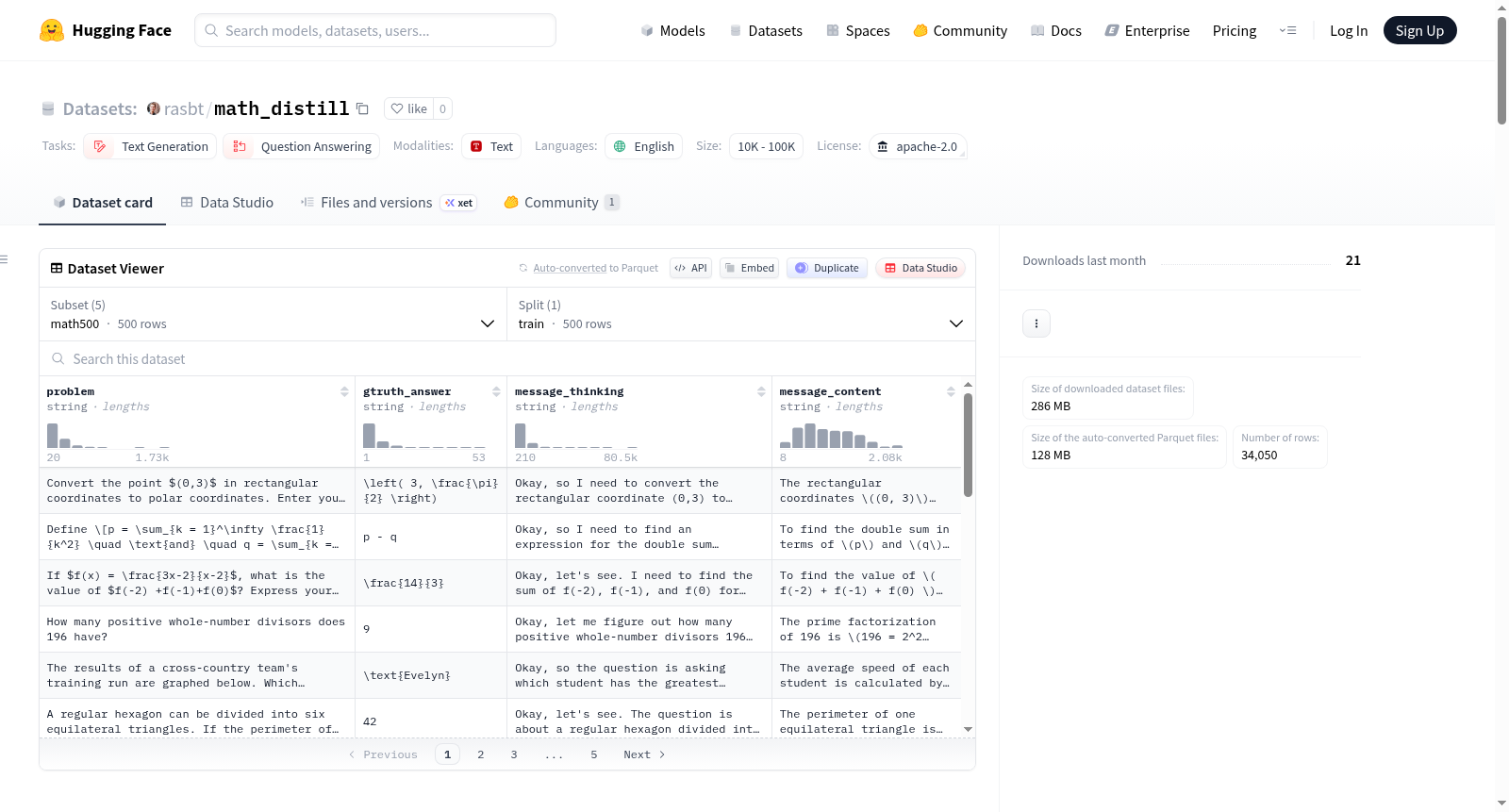Click the problem column length histogram
The width and height of the screenshot is (1509, 812).
[108, 436]
